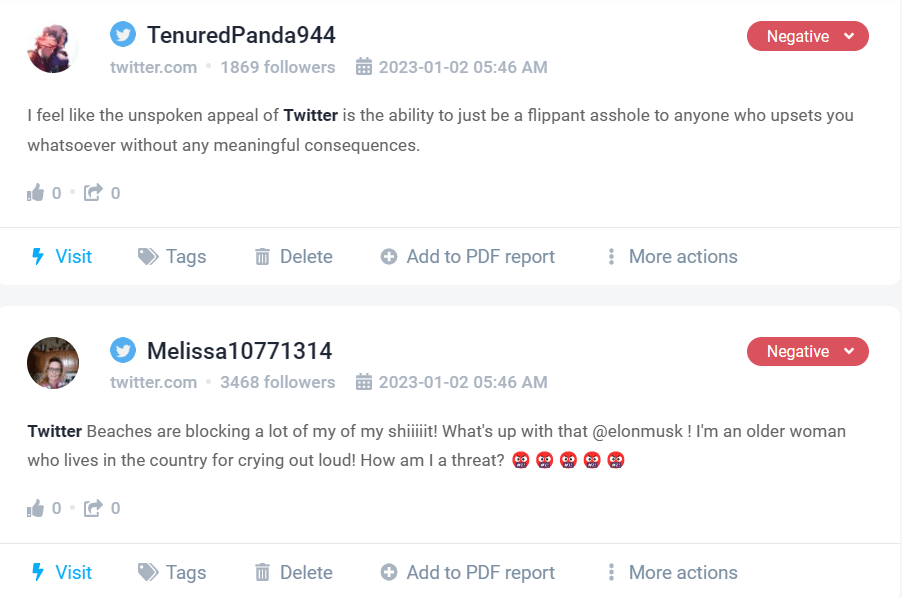Click the calendar icon next to TenuredPanda944's date
This screenshot has height=597, width=902.
(x=362, y=67)
